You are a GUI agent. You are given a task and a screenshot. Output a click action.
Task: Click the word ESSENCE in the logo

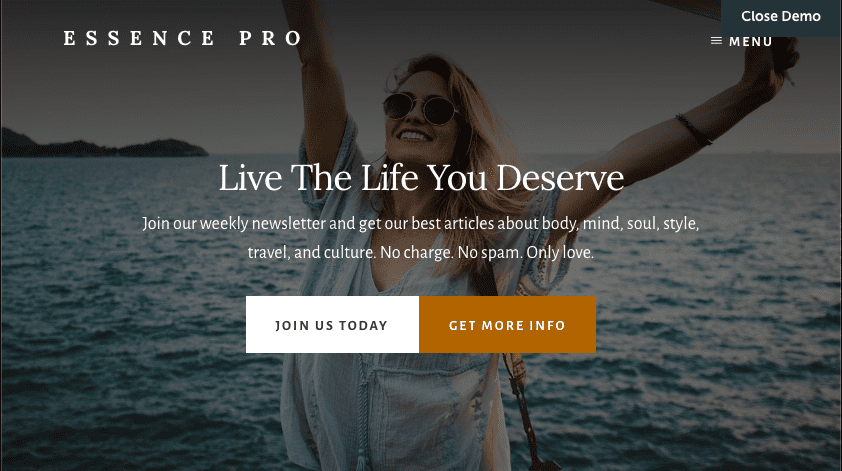pyautogui.click(x=140, y=38)
